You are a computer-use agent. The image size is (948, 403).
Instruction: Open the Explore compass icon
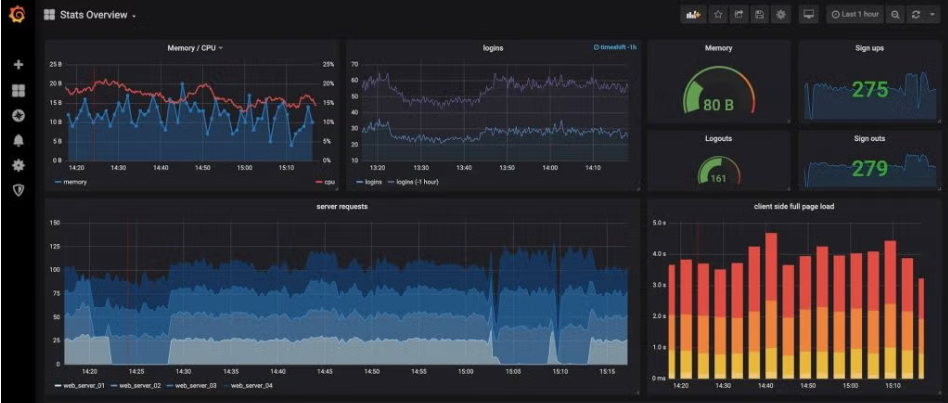coord(17,115)
